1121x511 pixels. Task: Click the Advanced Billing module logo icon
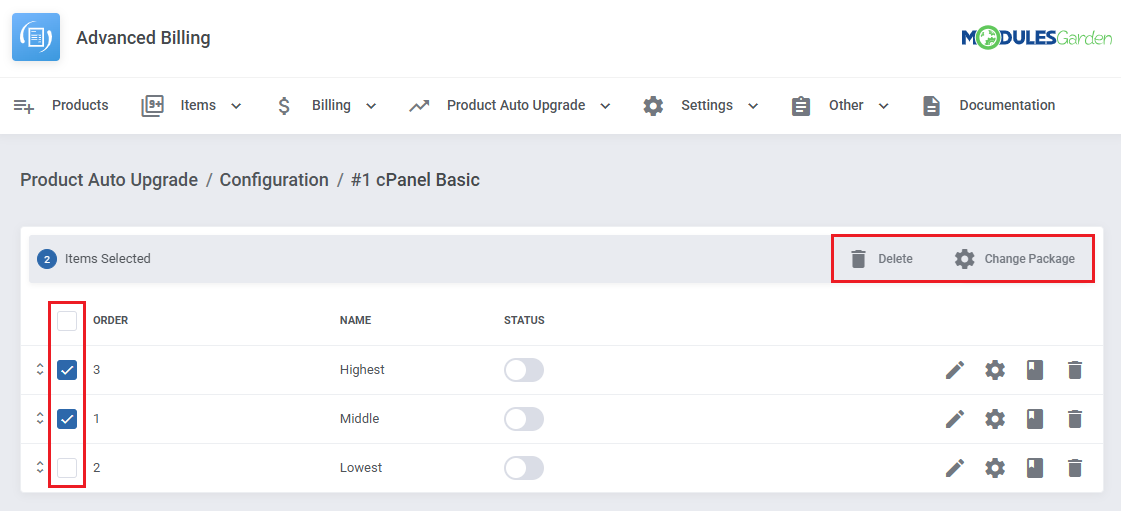(x=36, y=37)
